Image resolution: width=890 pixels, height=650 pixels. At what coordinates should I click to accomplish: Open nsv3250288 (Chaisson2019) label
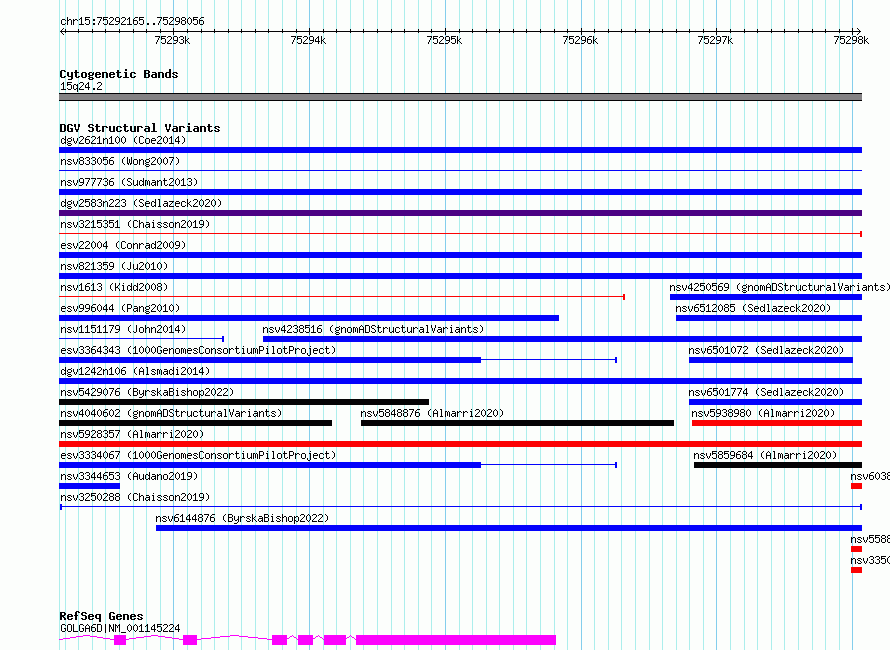[x=135, y=497]
